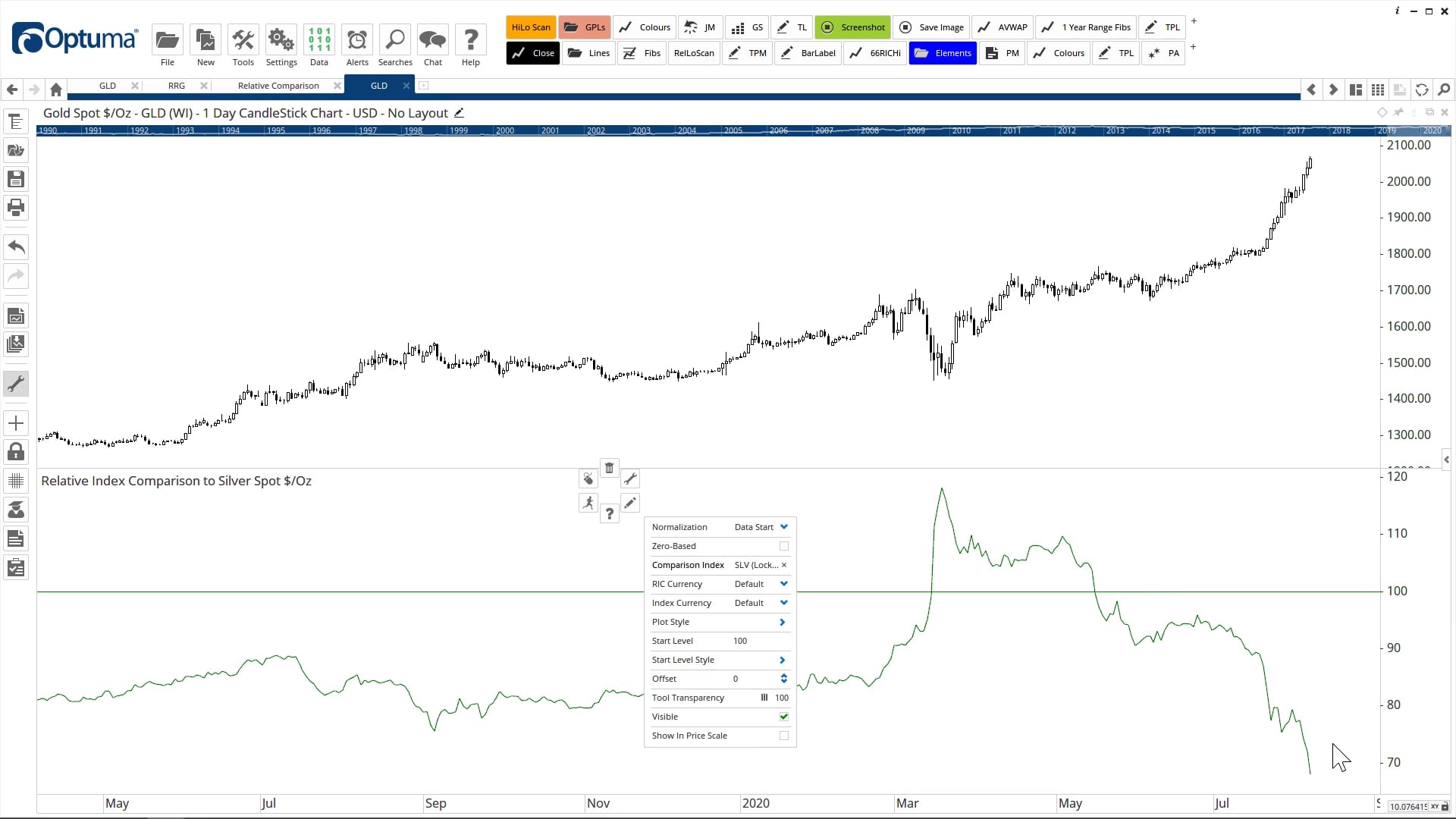Image resolution: width=1456 pixels, height=819 pixels.
Task: Click the GPLs folder button
Action: 585,27
